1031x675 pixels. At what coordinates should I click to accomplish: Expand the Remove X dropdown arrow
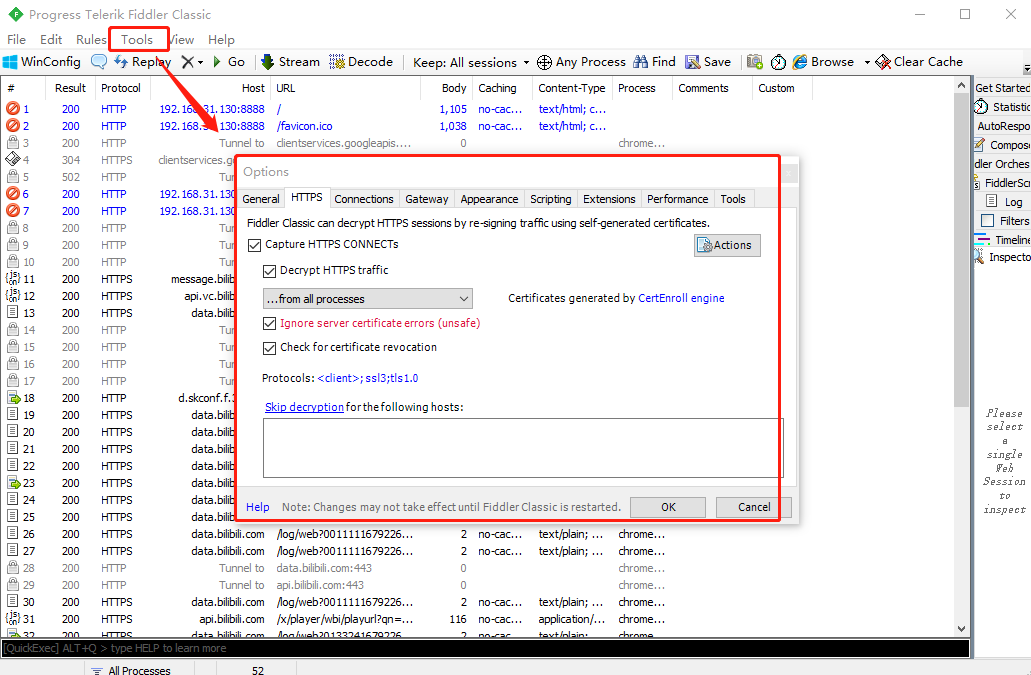pos(201,62)
